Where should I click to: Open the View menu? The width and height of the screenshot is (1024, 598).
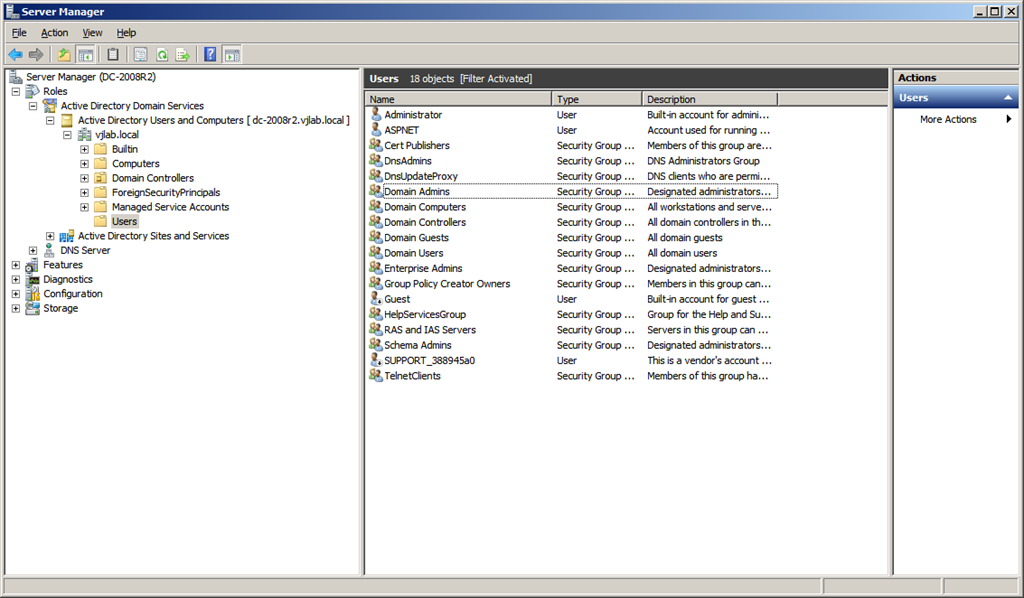(92, 33)
